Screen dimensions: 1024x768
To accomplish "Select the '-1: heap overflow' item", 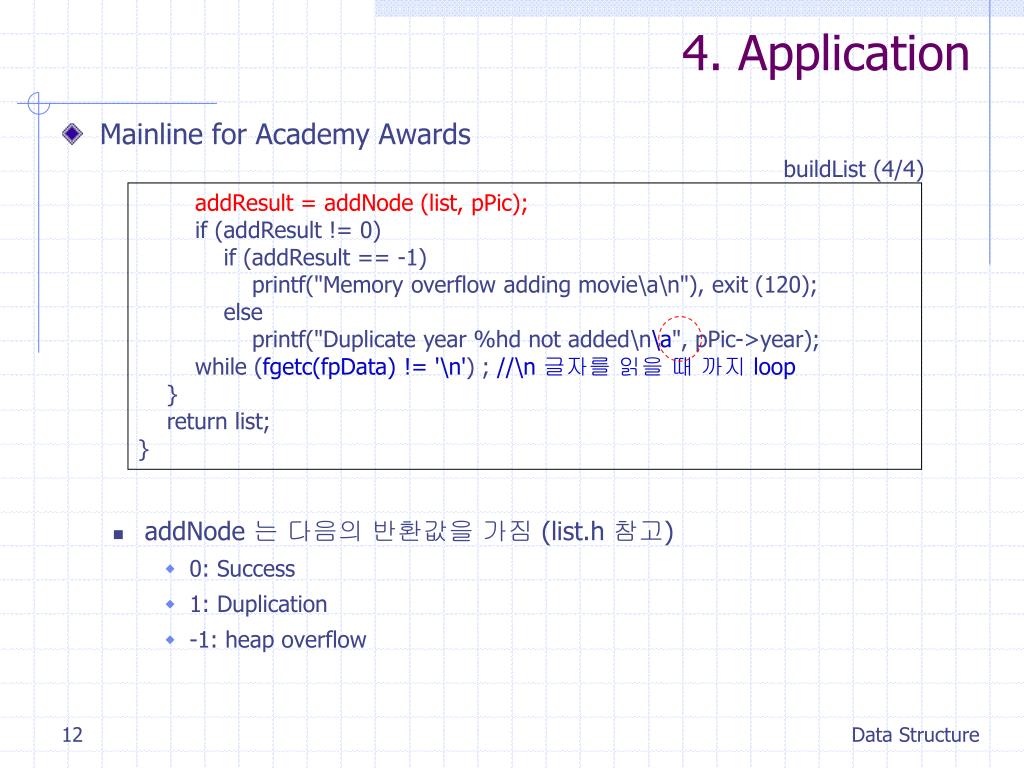I will [278, 639].
